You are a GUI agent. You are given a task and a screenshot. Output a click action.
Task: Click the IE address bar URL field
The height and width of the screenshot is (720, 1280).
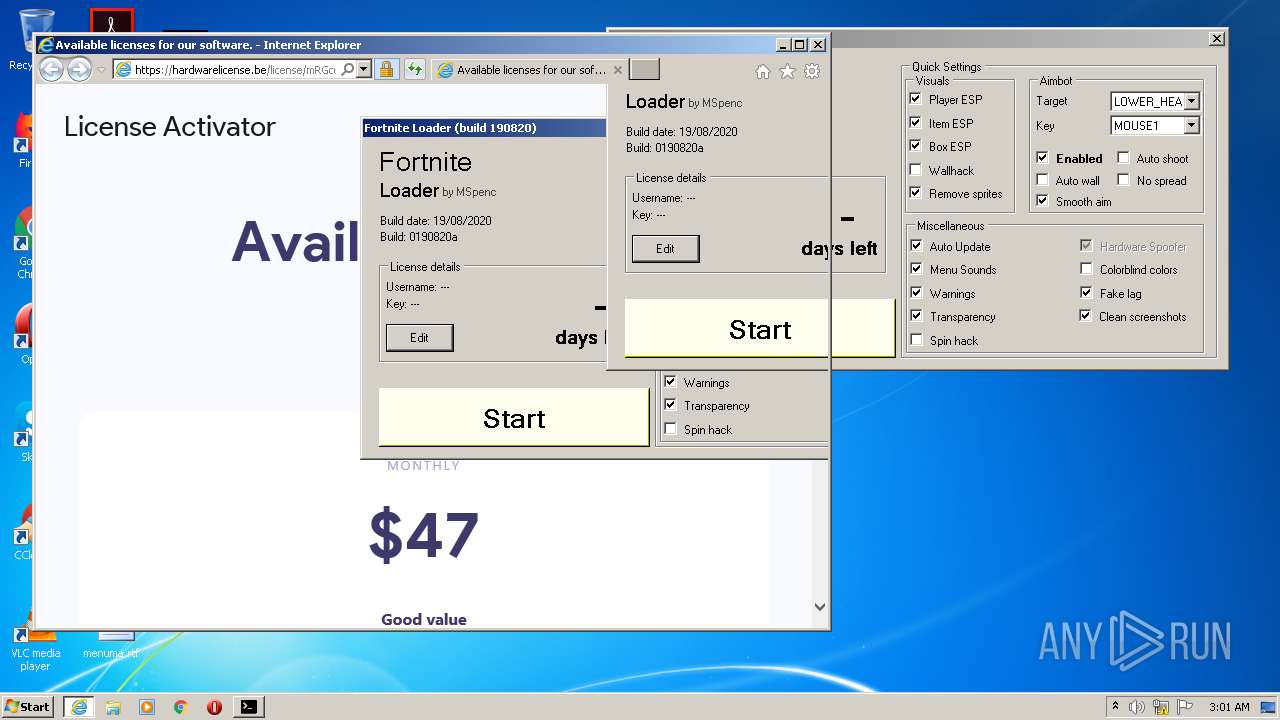point(235,70)
